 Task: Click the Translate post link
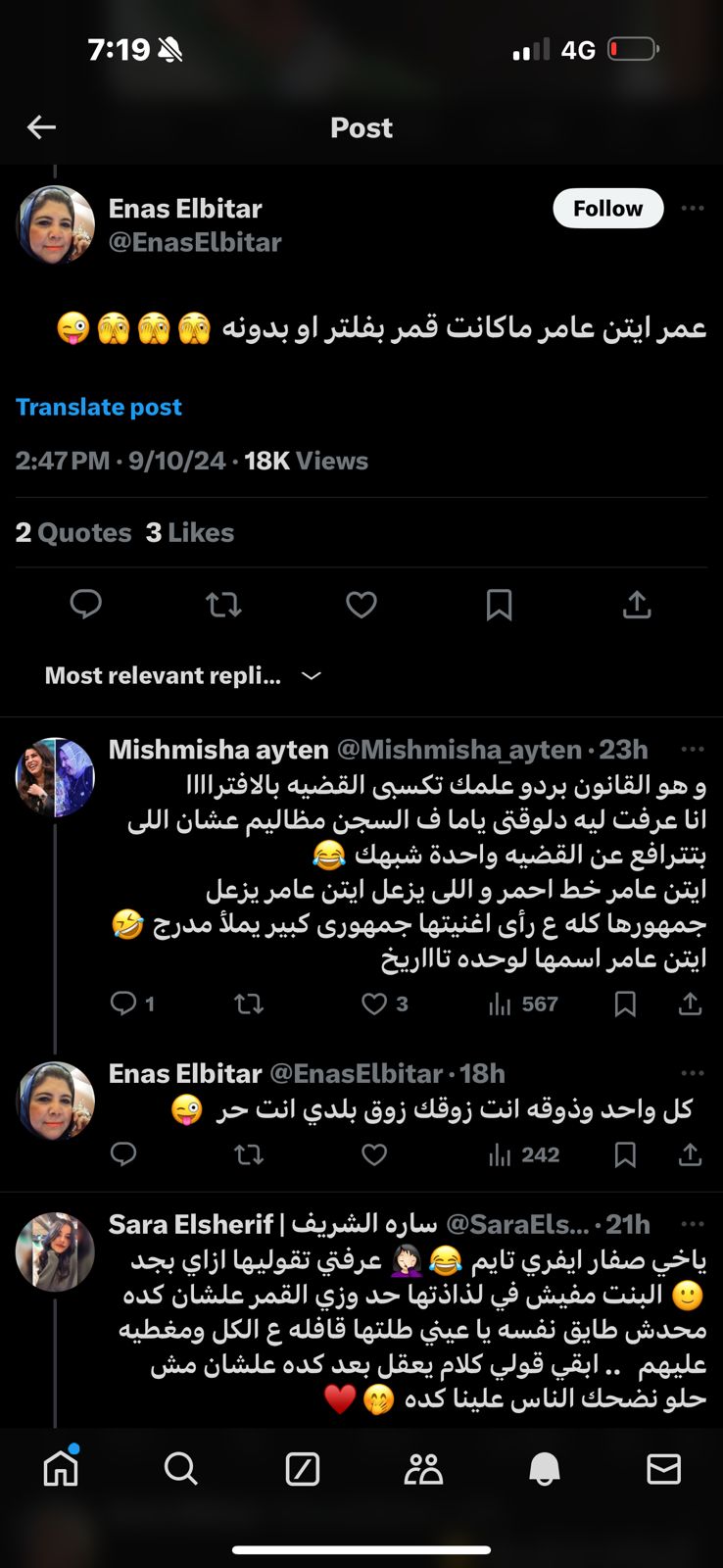coord(99,407)
